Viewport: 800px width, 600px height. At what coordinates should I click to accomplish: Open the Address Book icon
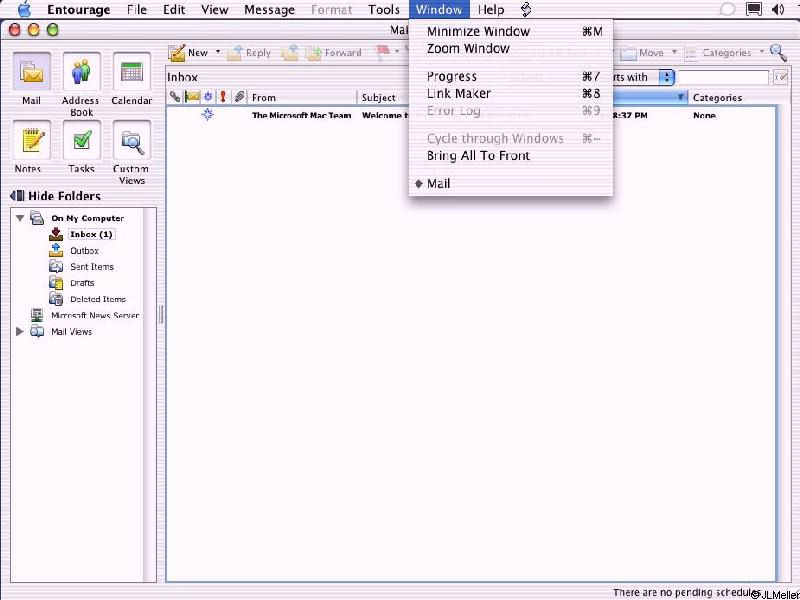coord(81,72)
